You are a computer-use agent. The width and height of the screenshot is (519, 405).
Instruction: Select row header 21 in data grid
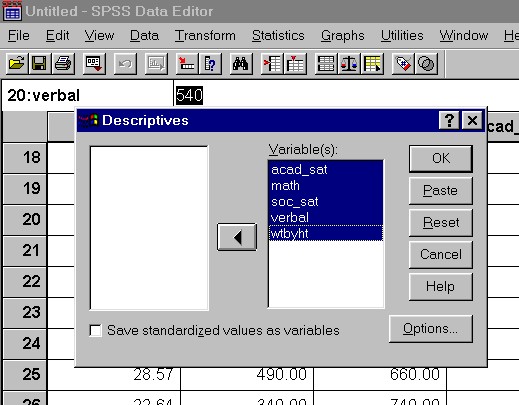[x=25, y=250]
